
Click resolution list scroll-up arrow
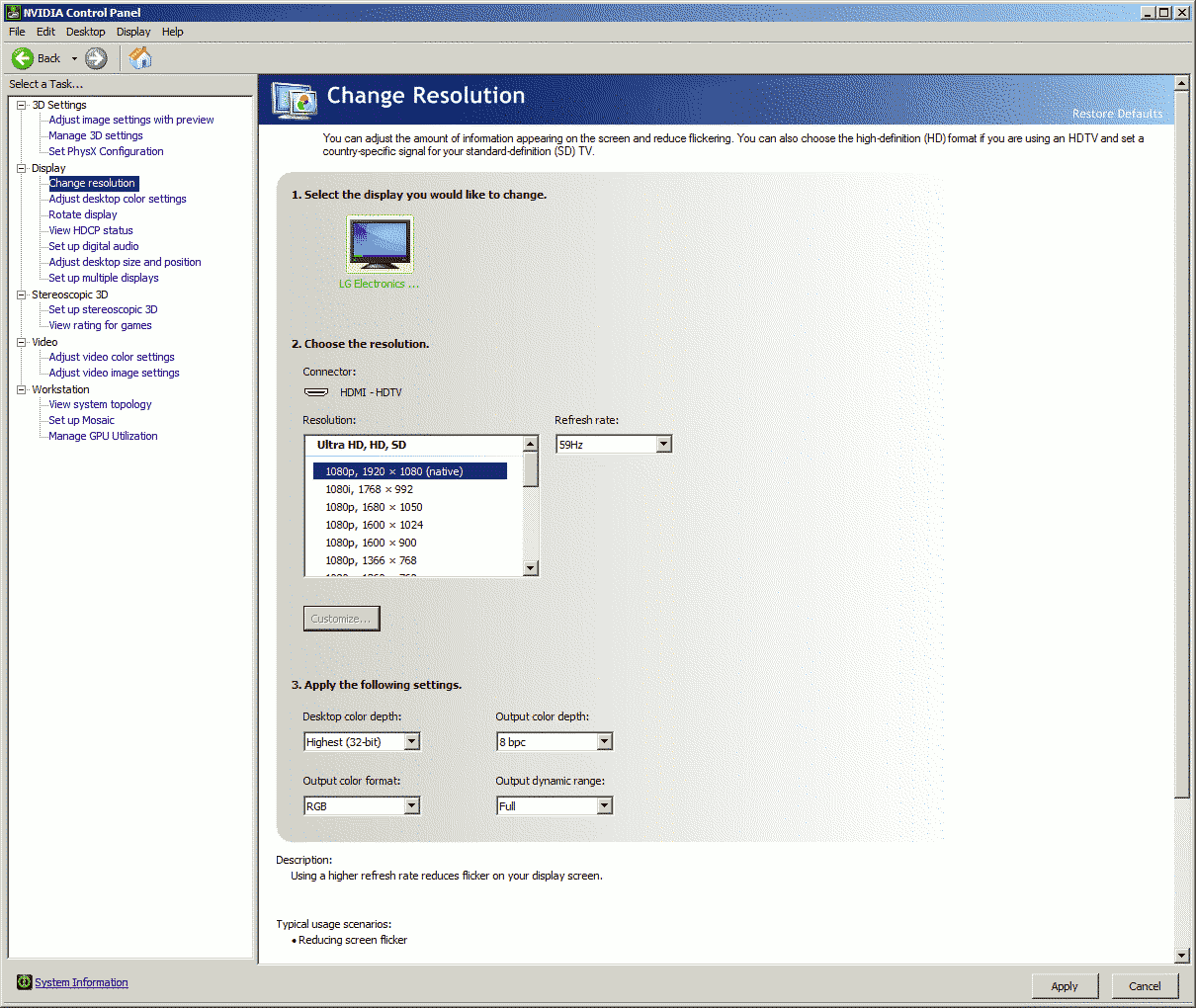tap(531, 444)
